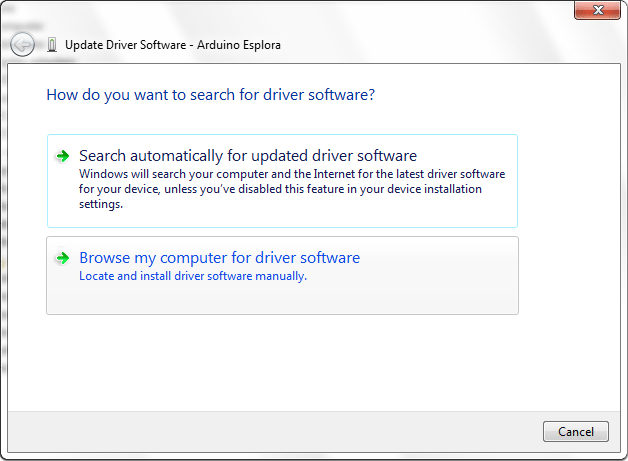
Task: Click the line mentioning device installation
Action: 280,189
